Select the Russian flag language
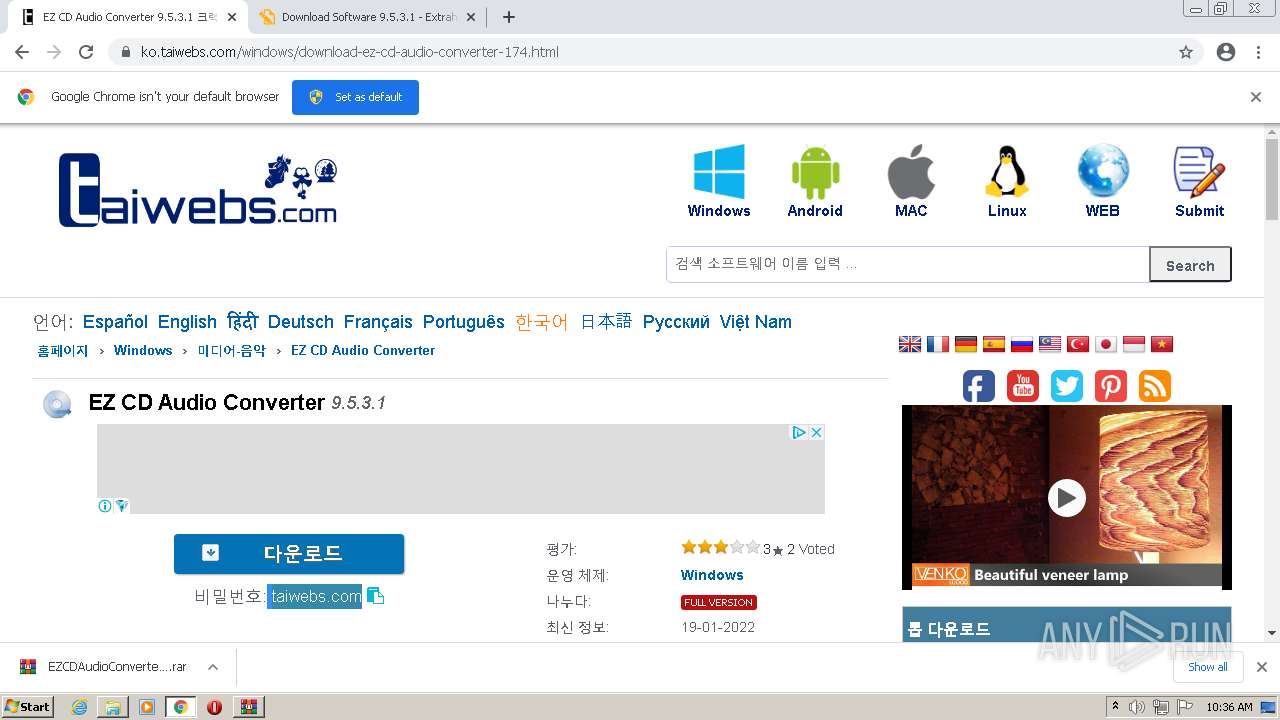Viewport: 1280px width, 720px height. 1022,344
